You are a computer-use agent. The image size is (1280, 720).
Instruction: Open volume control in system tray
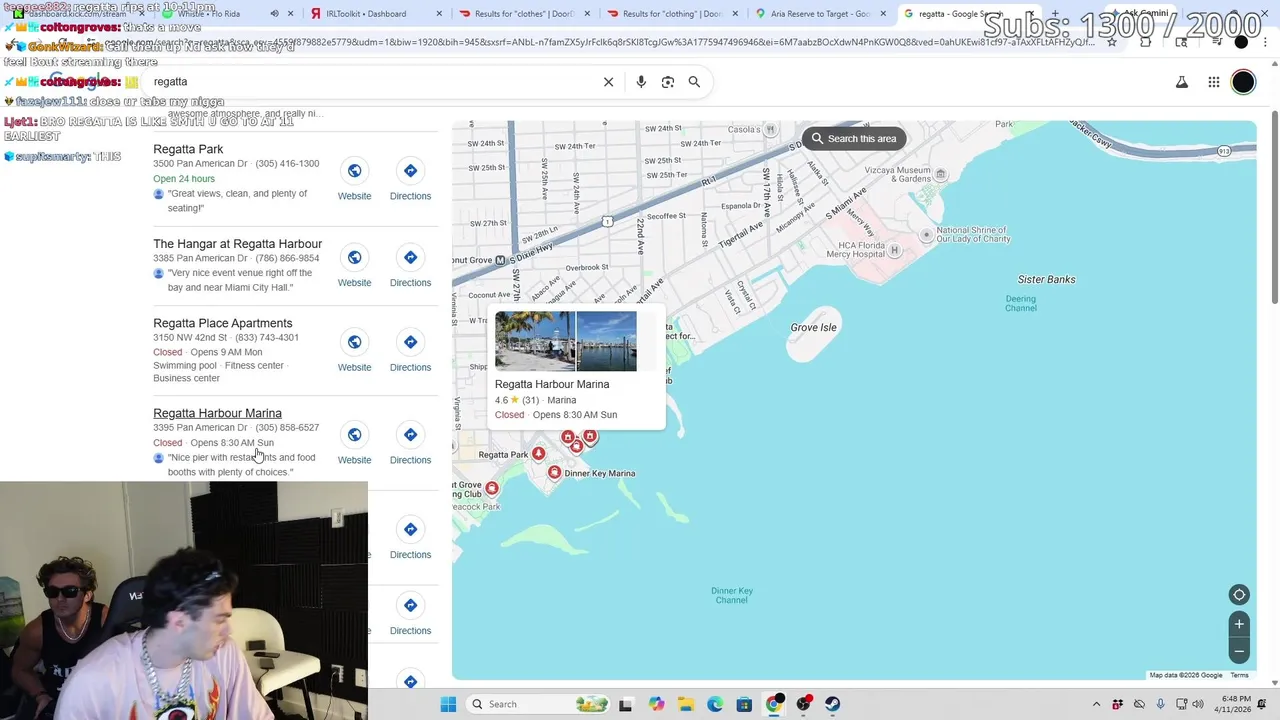pos(1198,704)
